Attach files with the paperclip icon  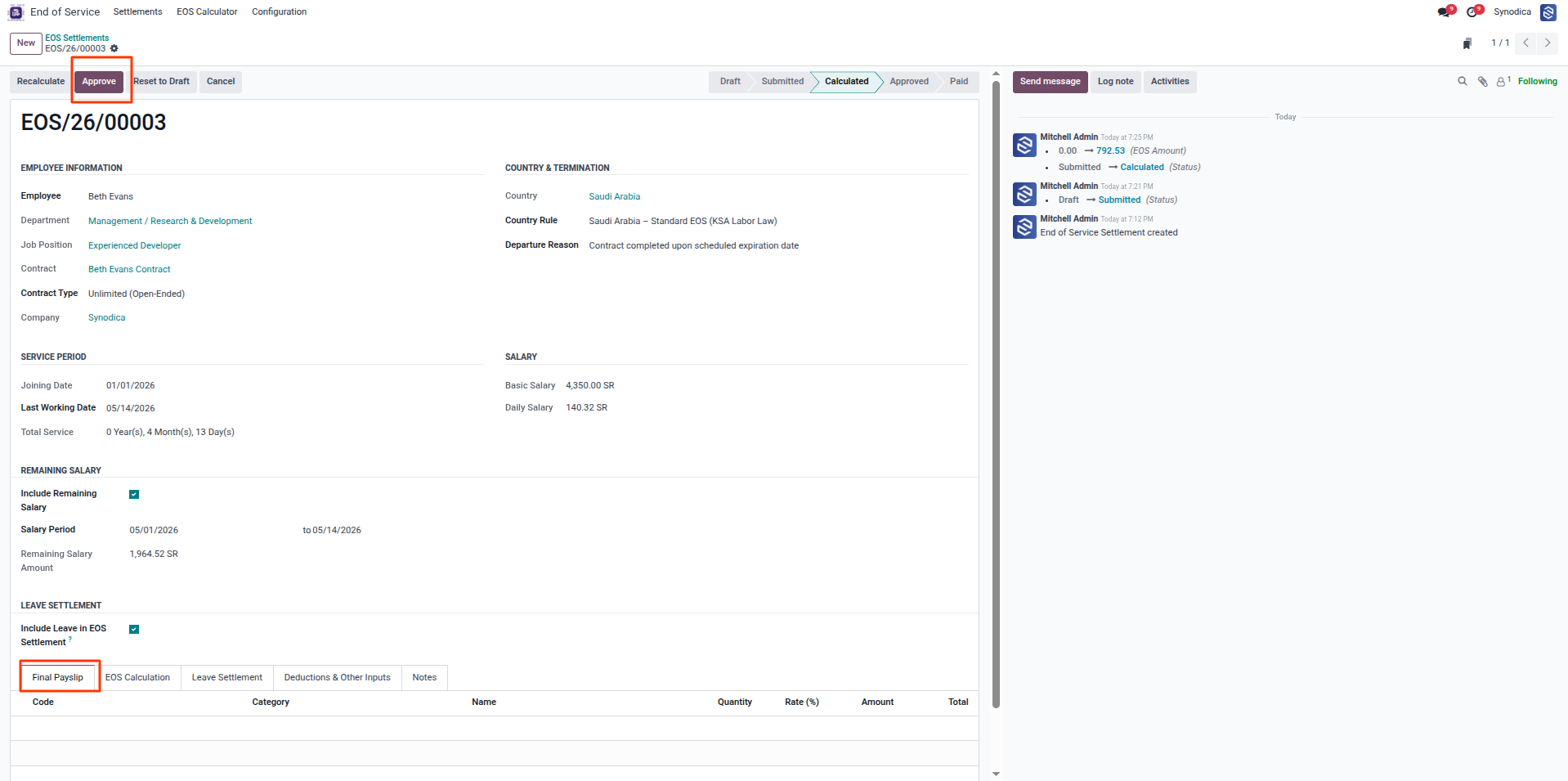[1482, 81]
